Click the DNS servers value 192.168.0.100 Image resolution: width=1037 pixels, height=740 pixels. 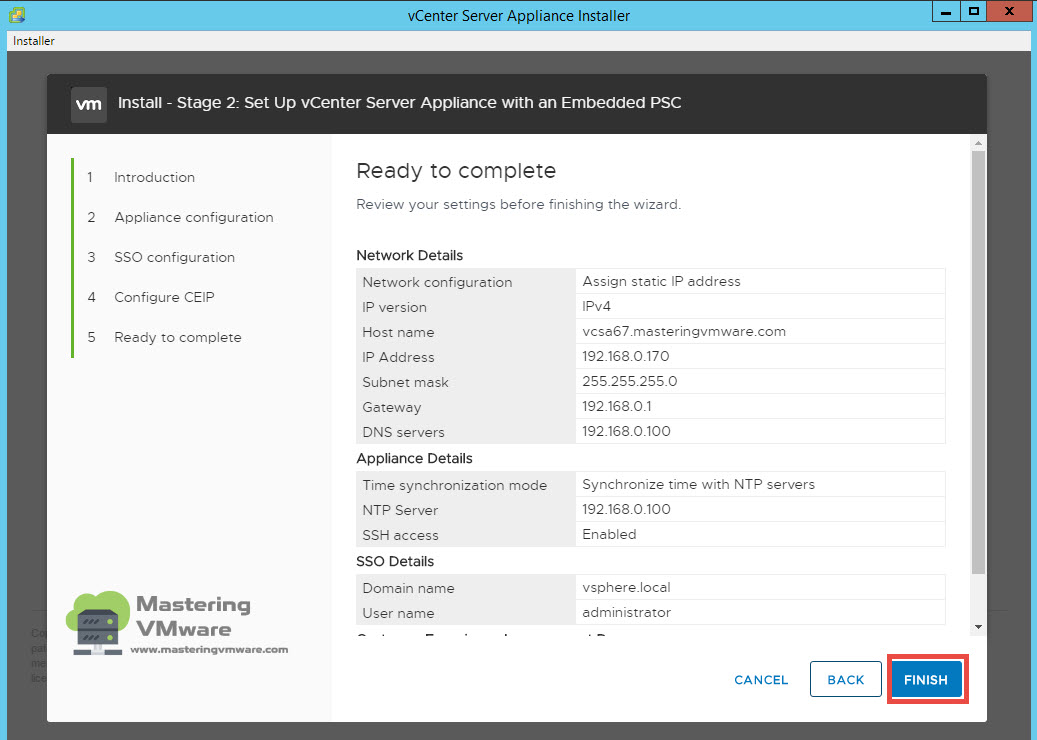point(626,431)
